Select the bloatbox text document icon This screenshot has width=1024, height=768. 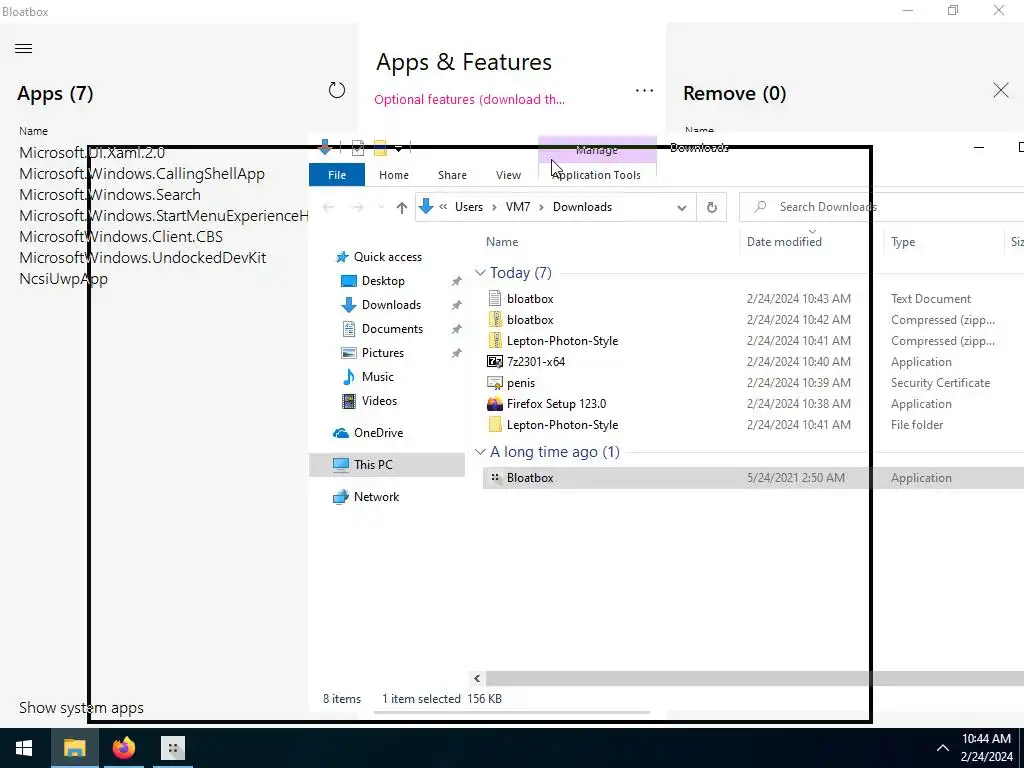click(495, 298)
